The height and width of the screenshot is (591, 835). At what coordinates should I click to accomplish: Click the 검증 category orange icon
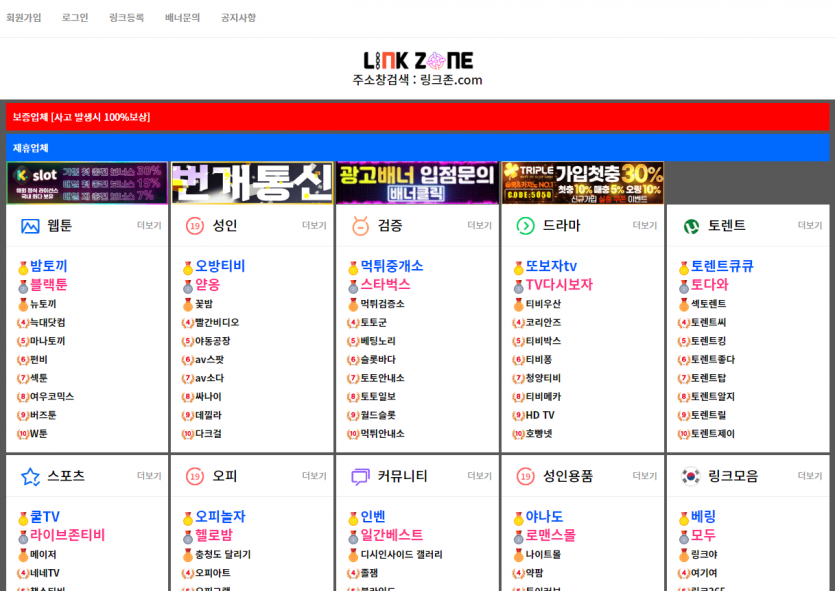pyautogui.click(x=361, y=226)
